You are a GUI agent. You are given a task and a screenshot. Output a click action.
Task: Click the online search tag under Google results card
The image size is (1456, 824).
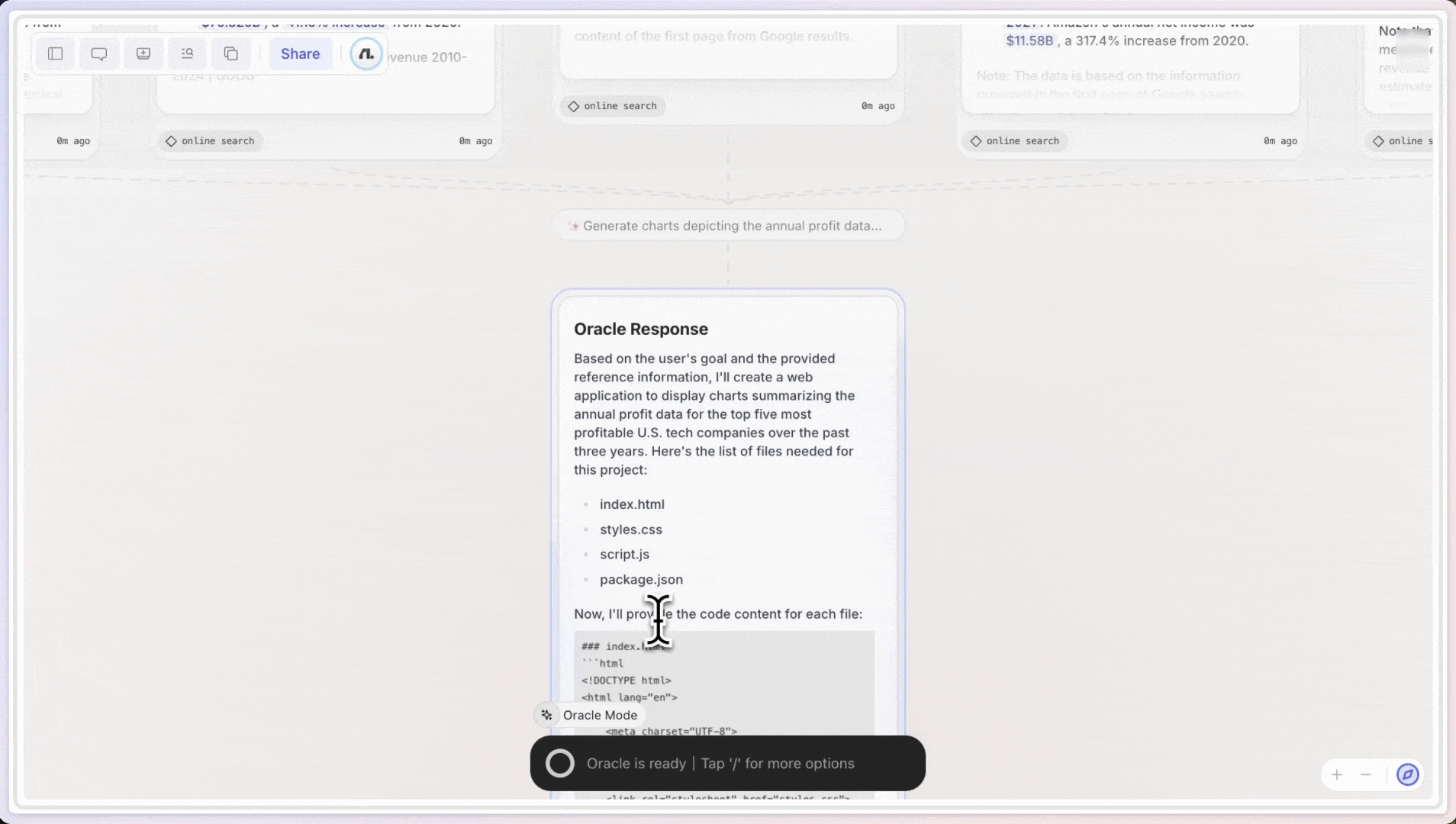click(612, 106)
